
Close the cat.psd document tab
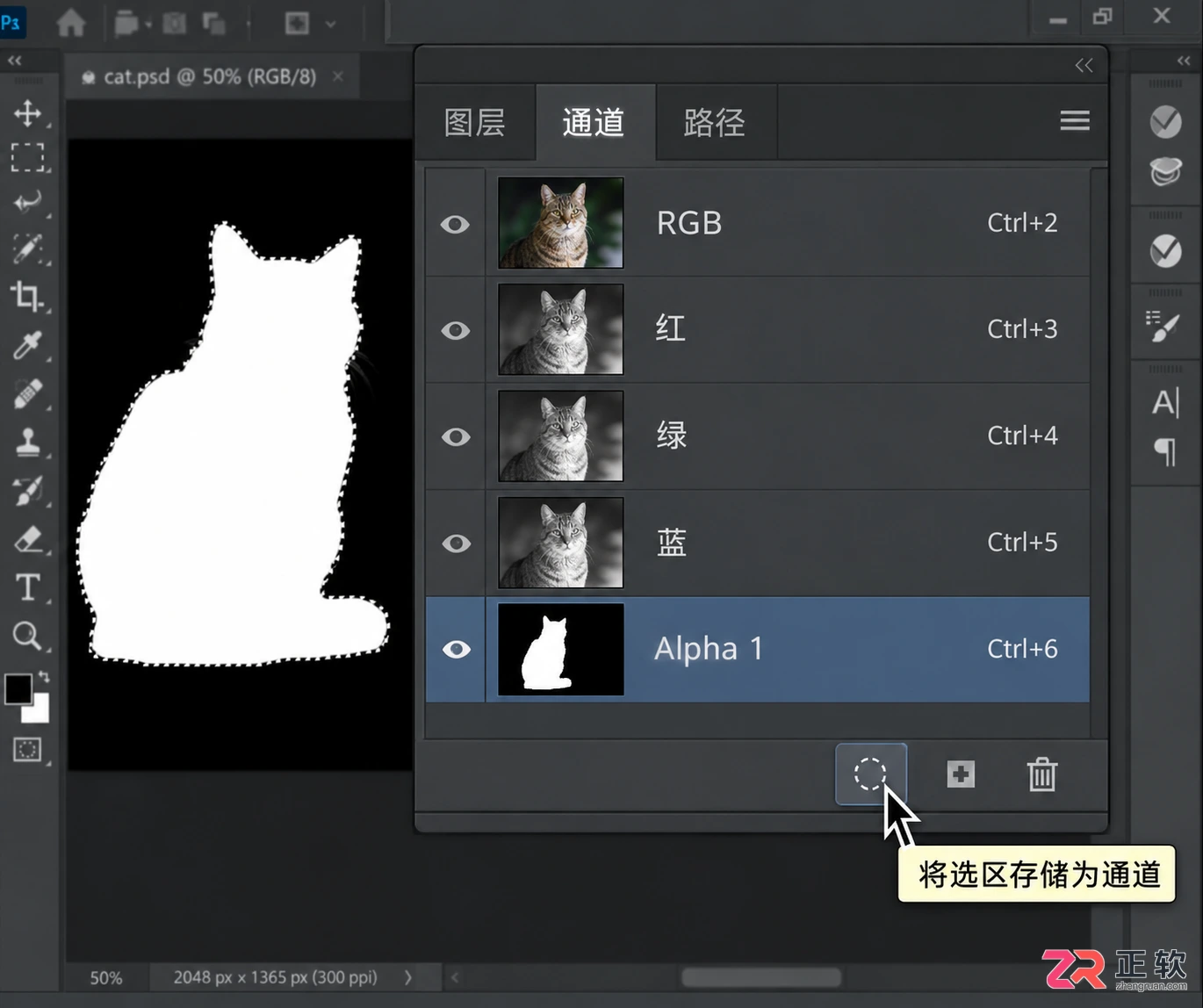338,76
